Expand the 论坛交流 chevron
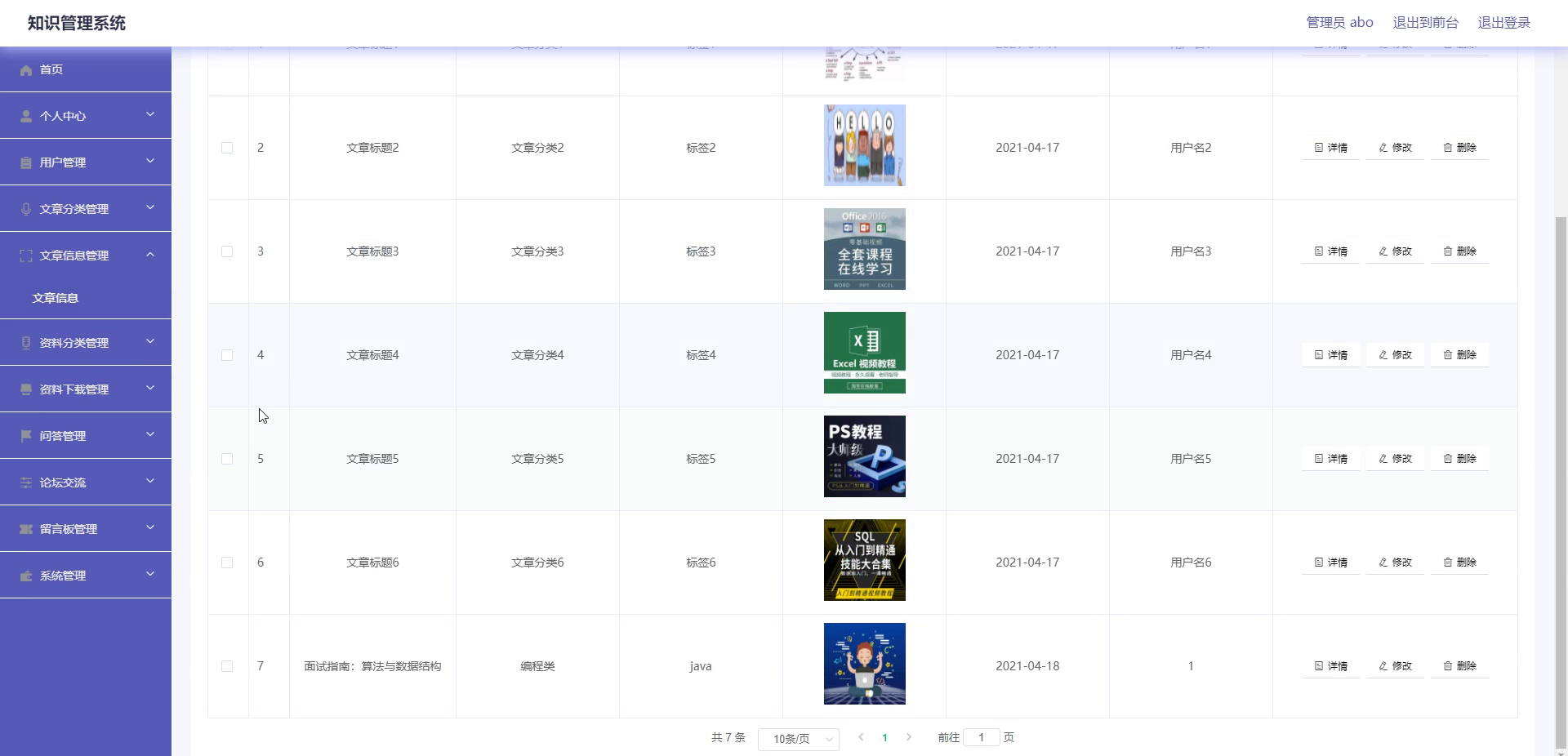 click(x=150, y=481)
